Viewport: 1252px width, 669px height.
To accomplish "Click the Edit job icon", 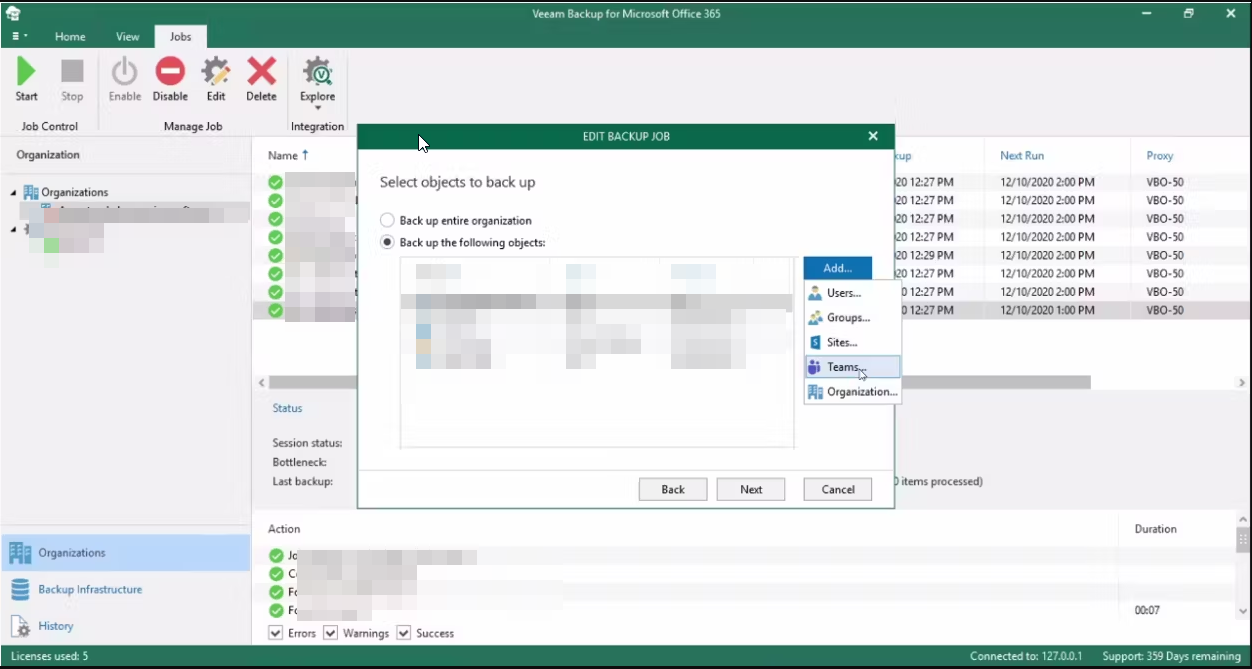I will pos(216,72).
